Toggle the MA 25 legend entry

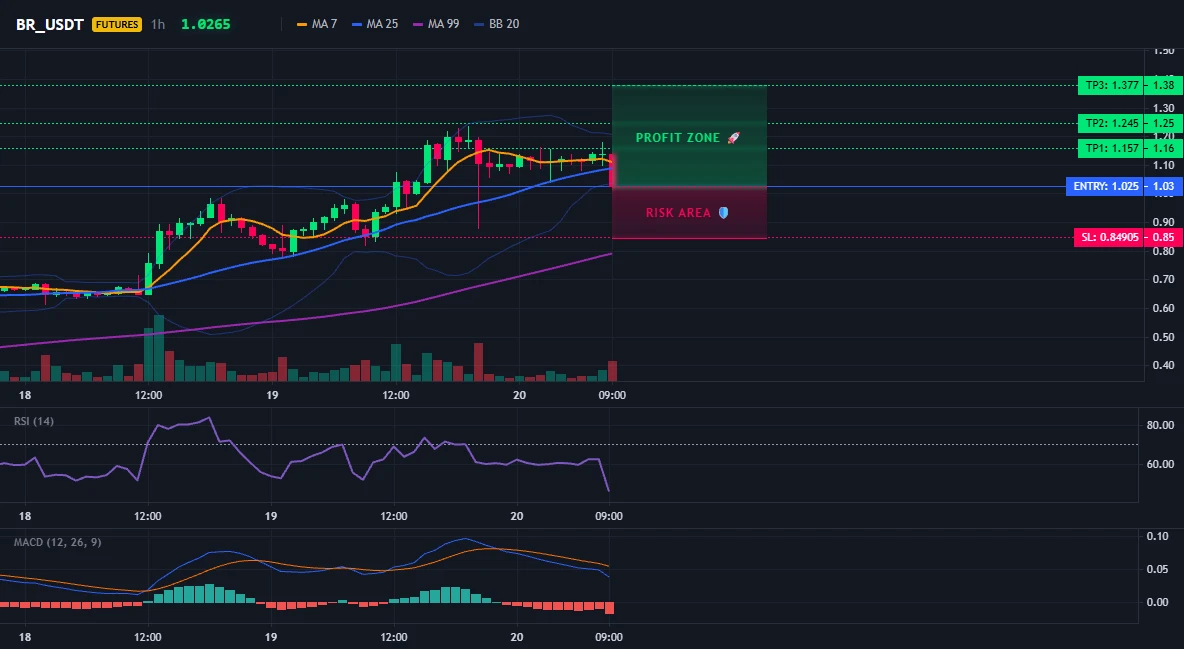click(x=375, y=24)
